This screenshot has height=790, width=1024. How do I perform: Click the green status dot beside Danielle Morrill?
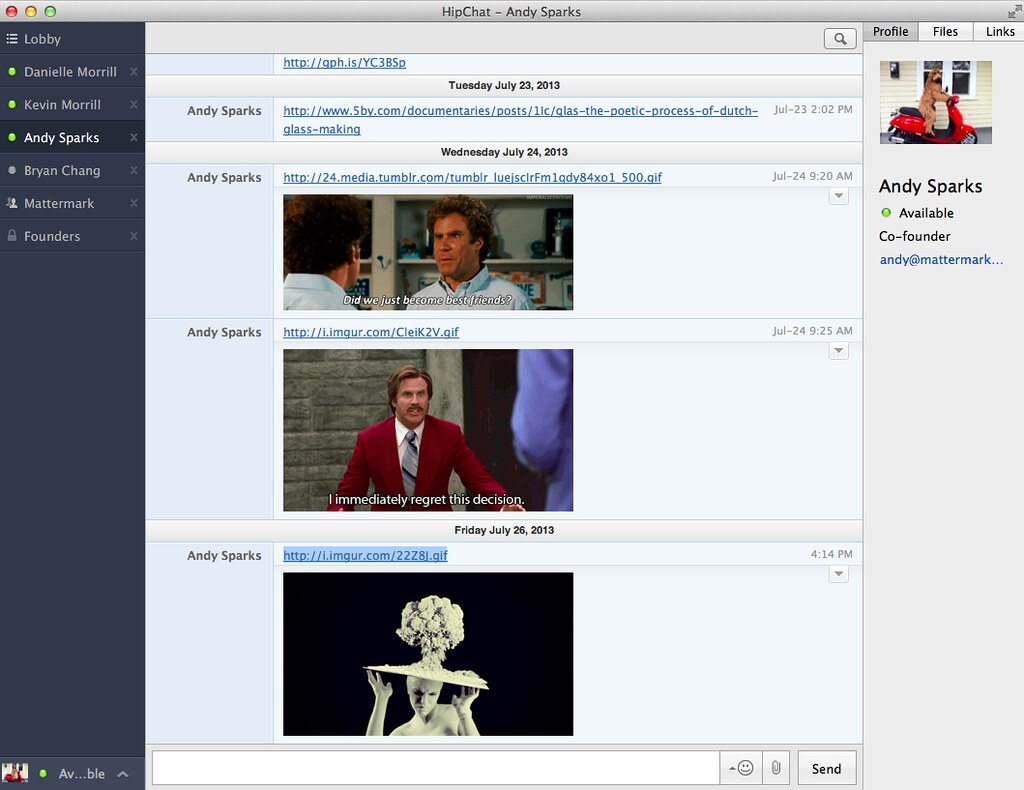12,72
